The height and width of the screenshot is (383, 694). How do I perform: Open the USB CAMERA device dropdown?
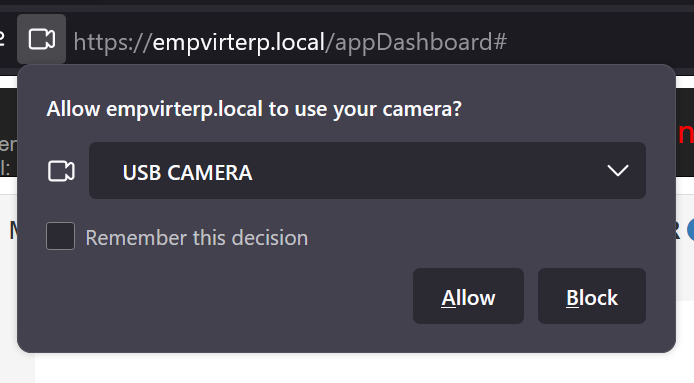pyautogui.click(x=367, y=170)
